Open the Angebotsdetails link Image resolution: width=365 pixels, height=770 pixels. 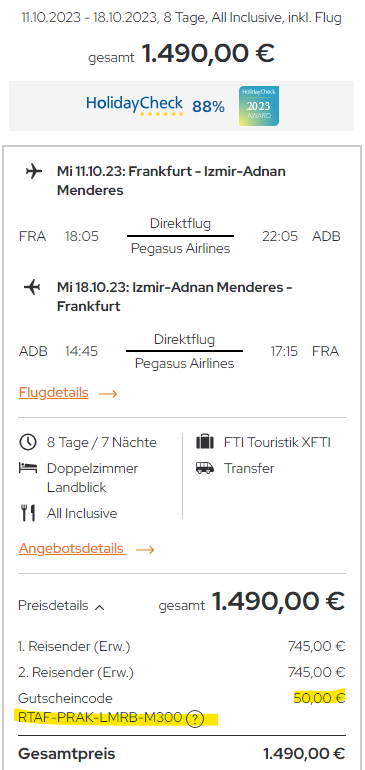coord(72,548)
